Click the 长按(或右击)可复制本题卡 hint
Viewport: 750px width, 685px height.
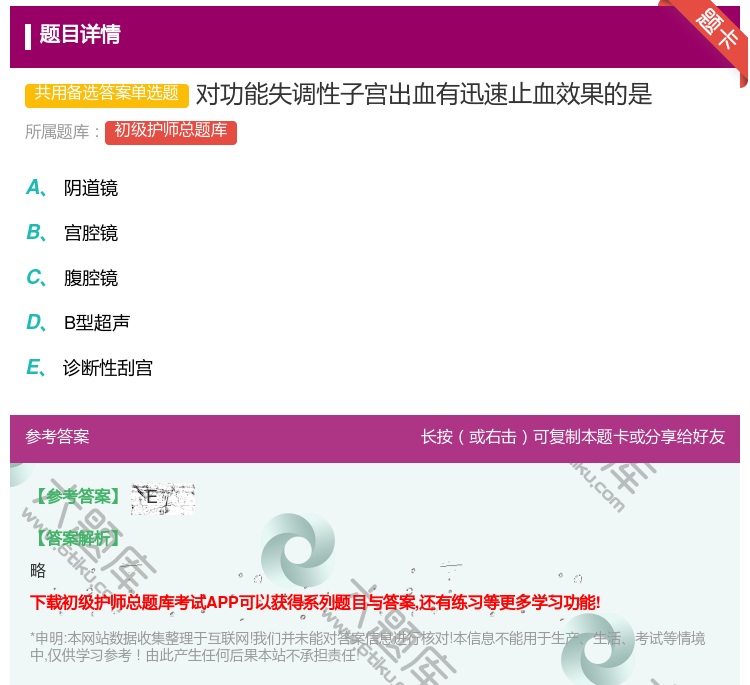click(x=573, y=436)
